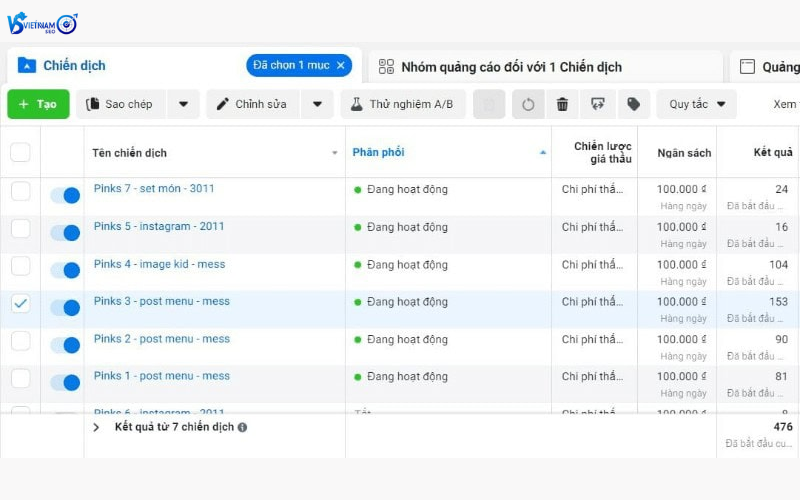This screenshot has height=500, width=800.
Task: Click result value 81 for Pinks 1
Action: point(782,377)
